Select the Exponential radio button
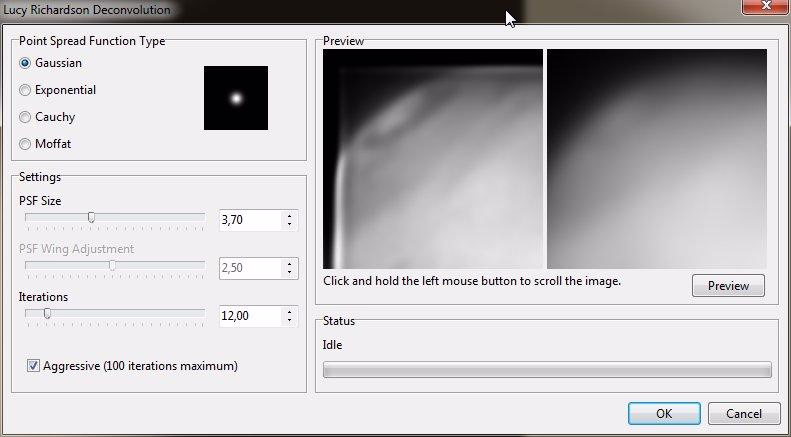Screen dimensions: 791x437 pos(26,90)
